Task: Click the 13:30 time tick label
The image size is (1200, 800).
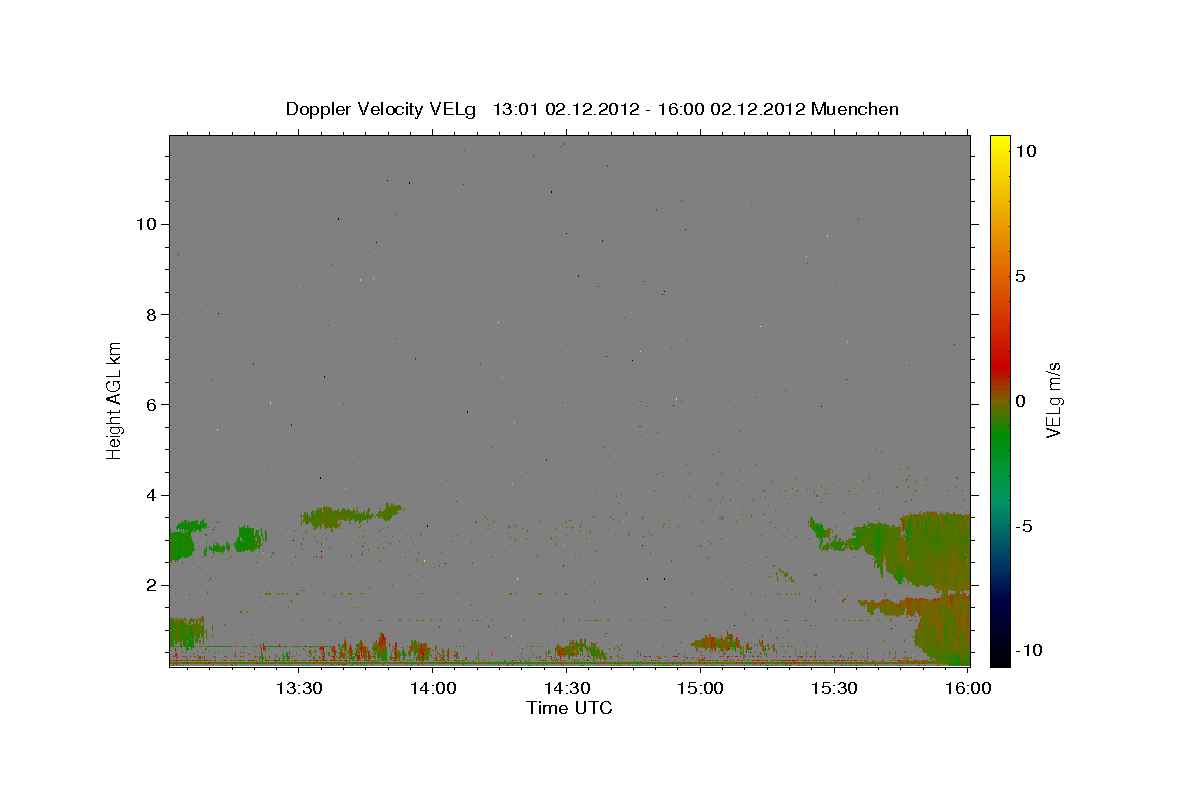Action: click(298, 688)
